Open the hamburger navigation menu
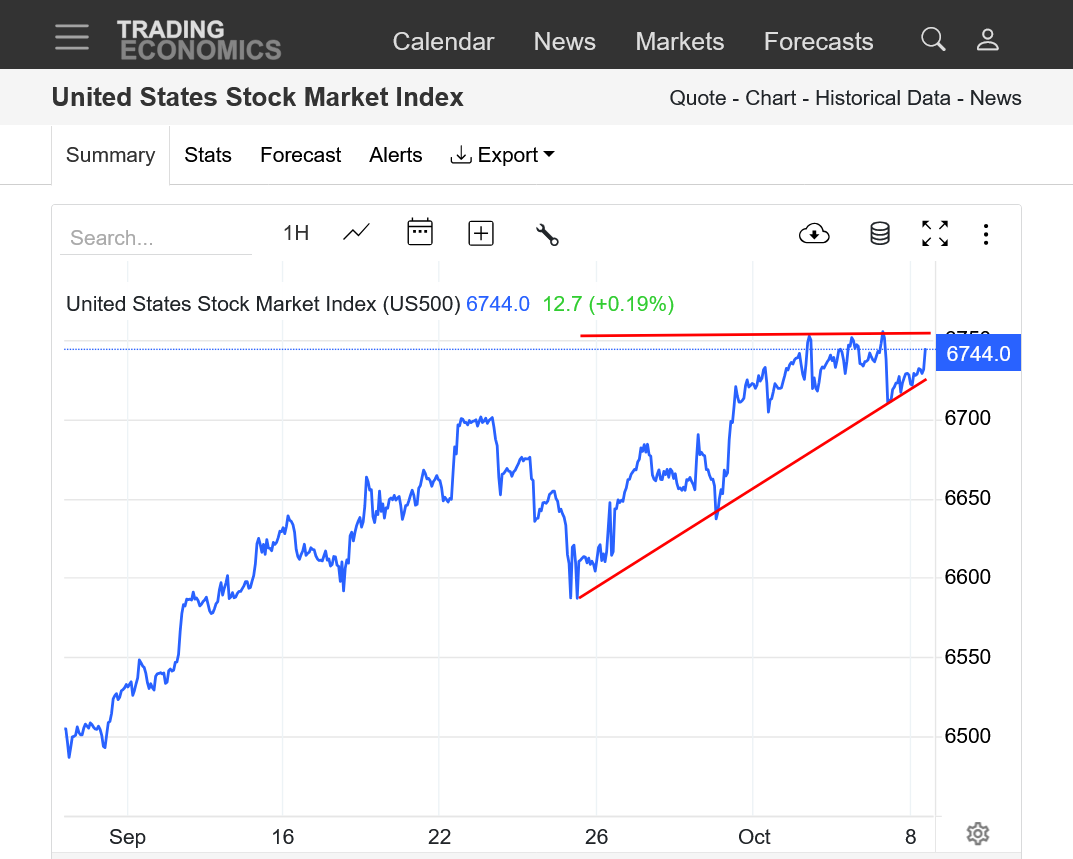 point(72,38)
